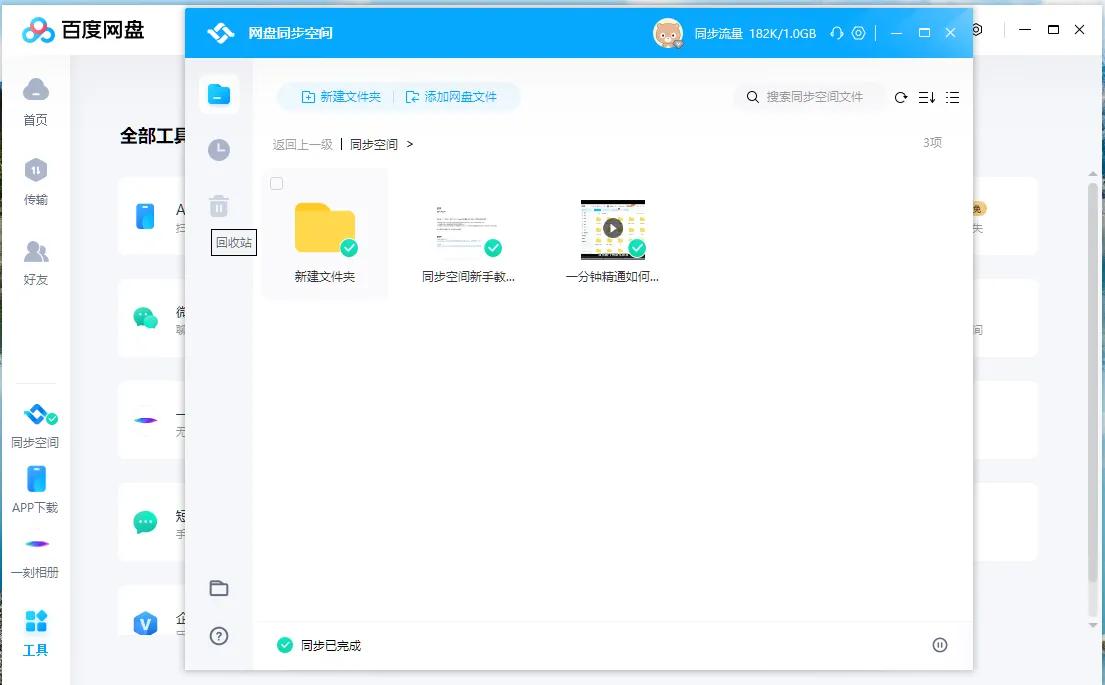
Task: Open the help question mark icon
Action: (218, 636)
